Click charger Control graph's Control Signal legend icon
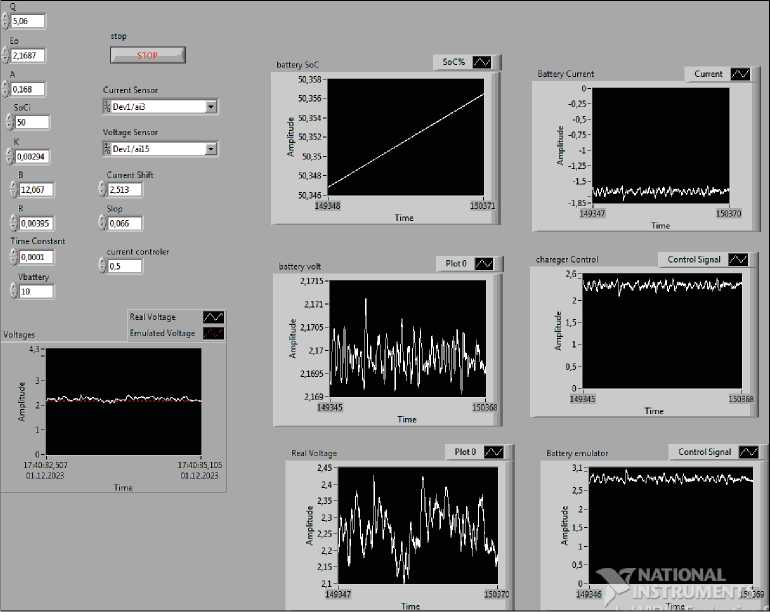The image size is (770, 612). coord(740,260)
